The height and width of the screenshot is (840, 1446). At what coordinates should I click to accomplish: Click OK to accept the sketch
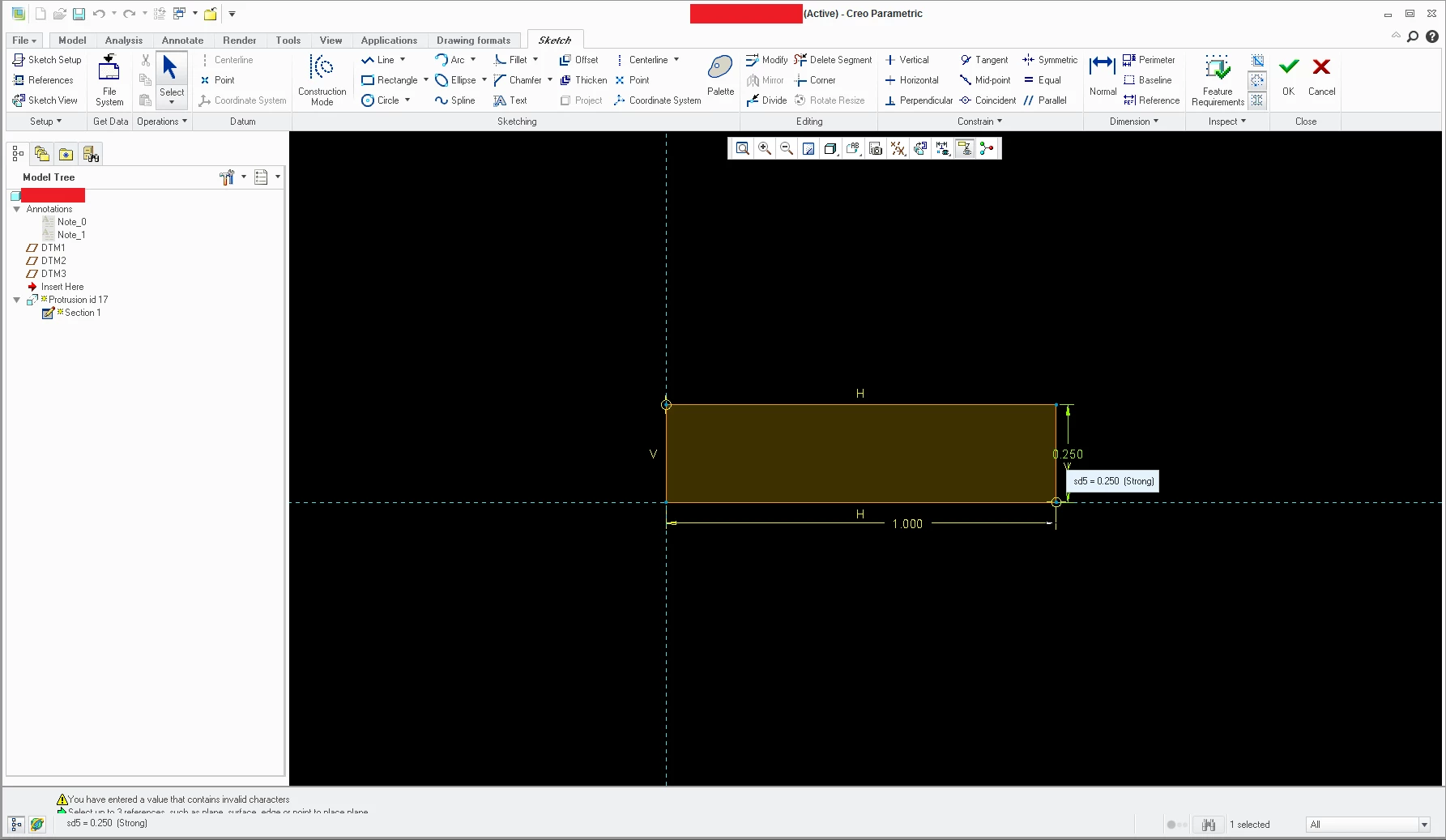[x=1288, y=76]
